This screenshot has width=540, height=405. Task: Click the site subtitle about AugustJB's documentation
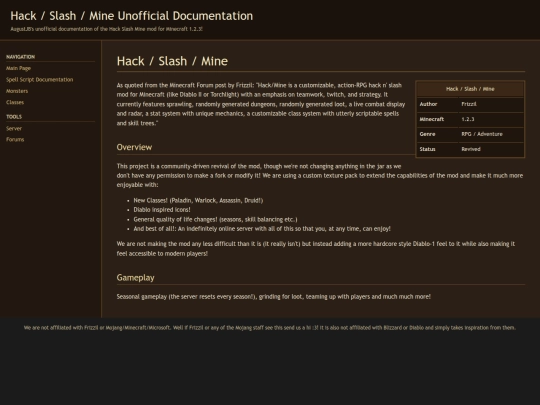[x=106, y=29]
